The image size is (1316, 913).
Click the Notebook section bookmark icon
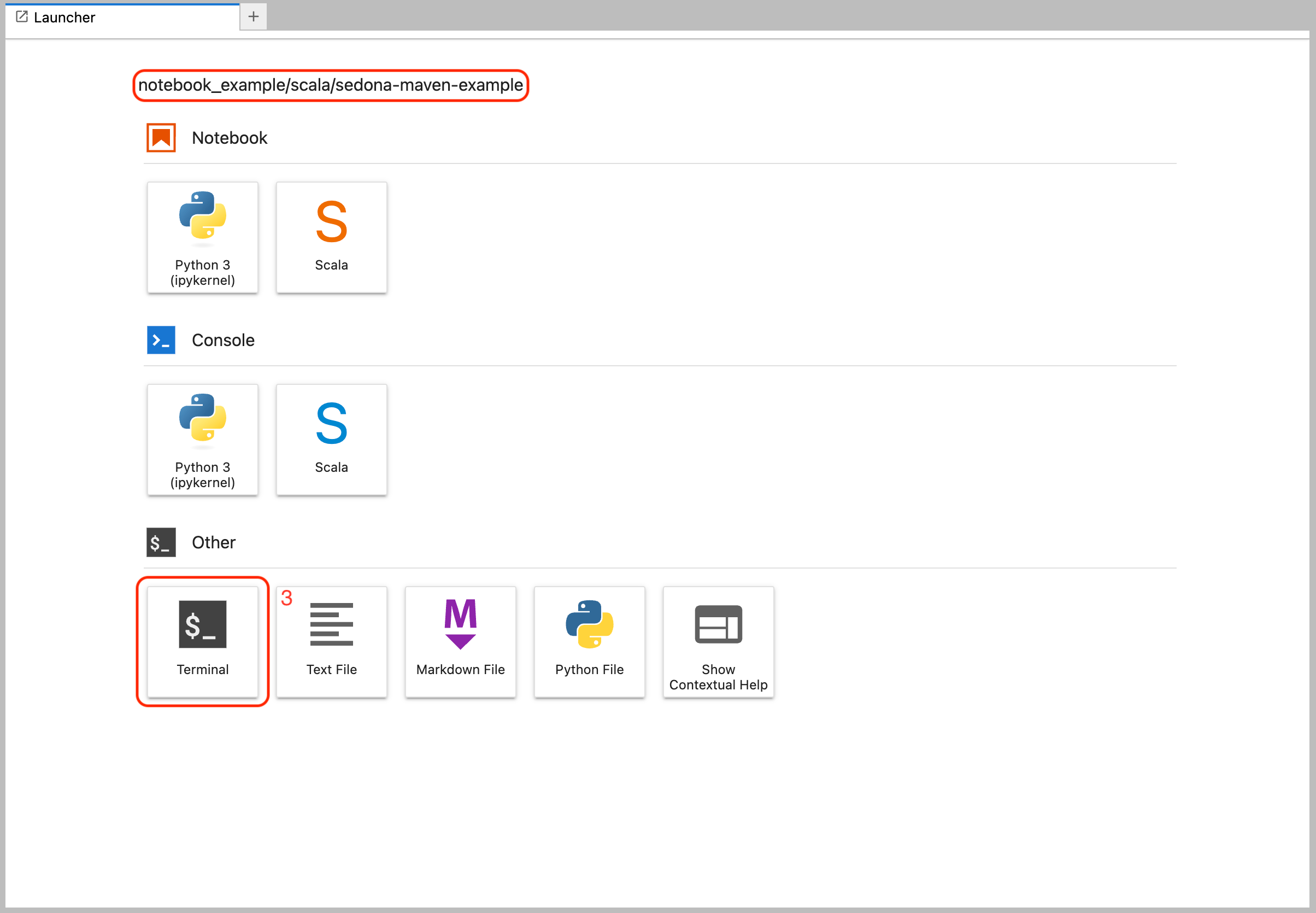point(161,138)
